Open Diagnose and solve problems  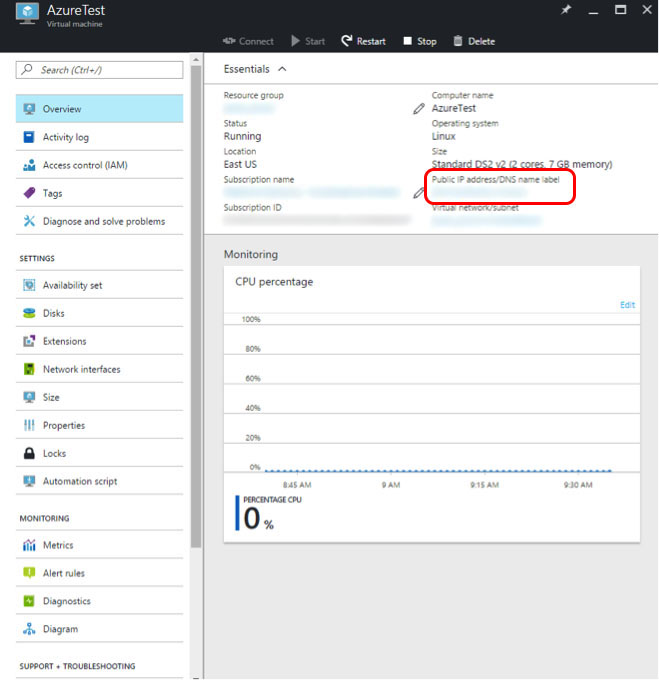tap(99, 221)
